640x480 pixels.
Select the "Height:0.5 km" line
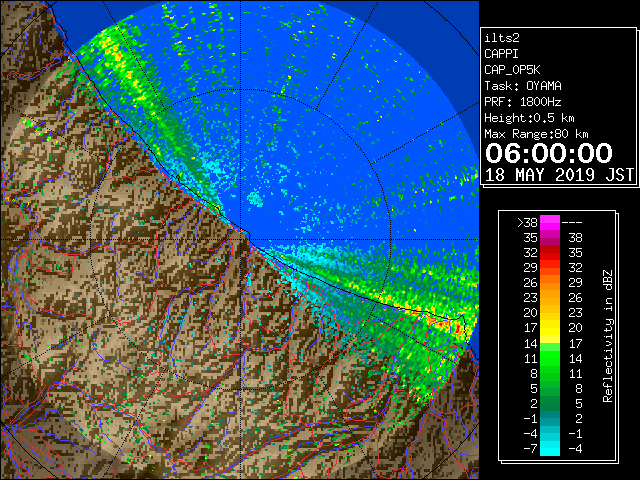point(529,118)
